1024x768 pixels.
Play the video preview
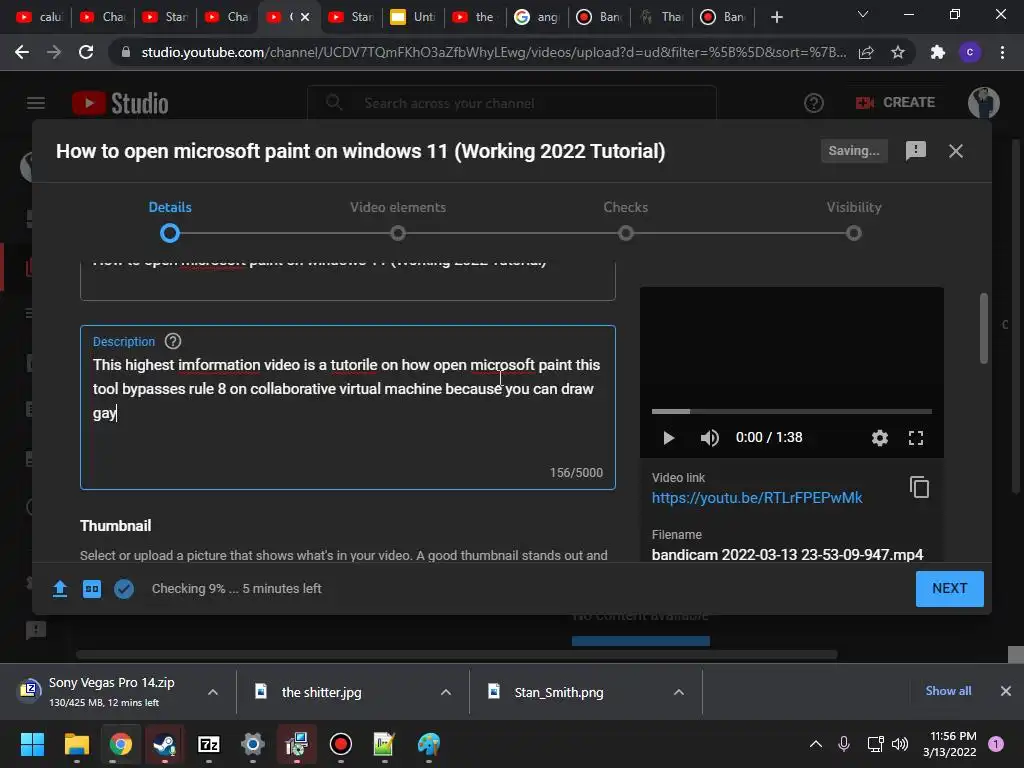[668, 438]
